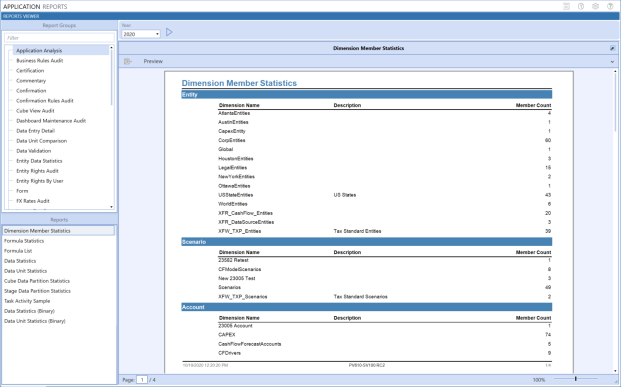Open Data Statistics (Binary) report
This screenshot has width=621, height=387.
pos(29,311)
